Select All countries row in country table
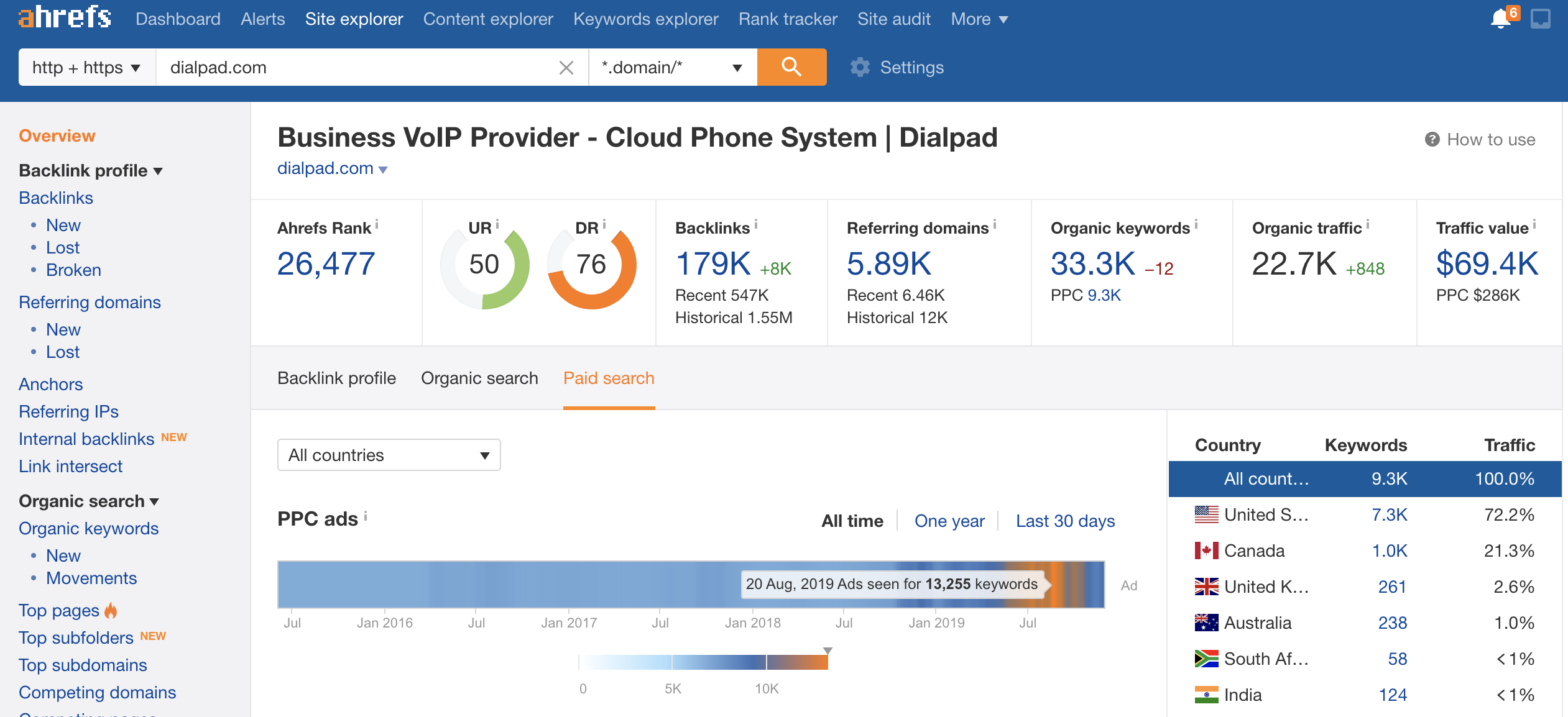This screenshot has height=717, width=1568. [1365, 479]
